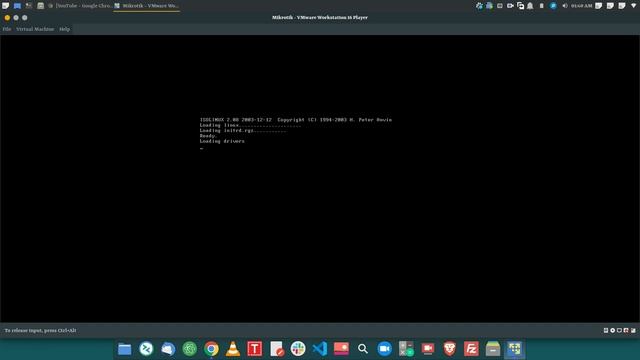Viewport: 640px width, 360px height.
Task: Click the last VMware status bar device icon
Action: pos(633,330)
